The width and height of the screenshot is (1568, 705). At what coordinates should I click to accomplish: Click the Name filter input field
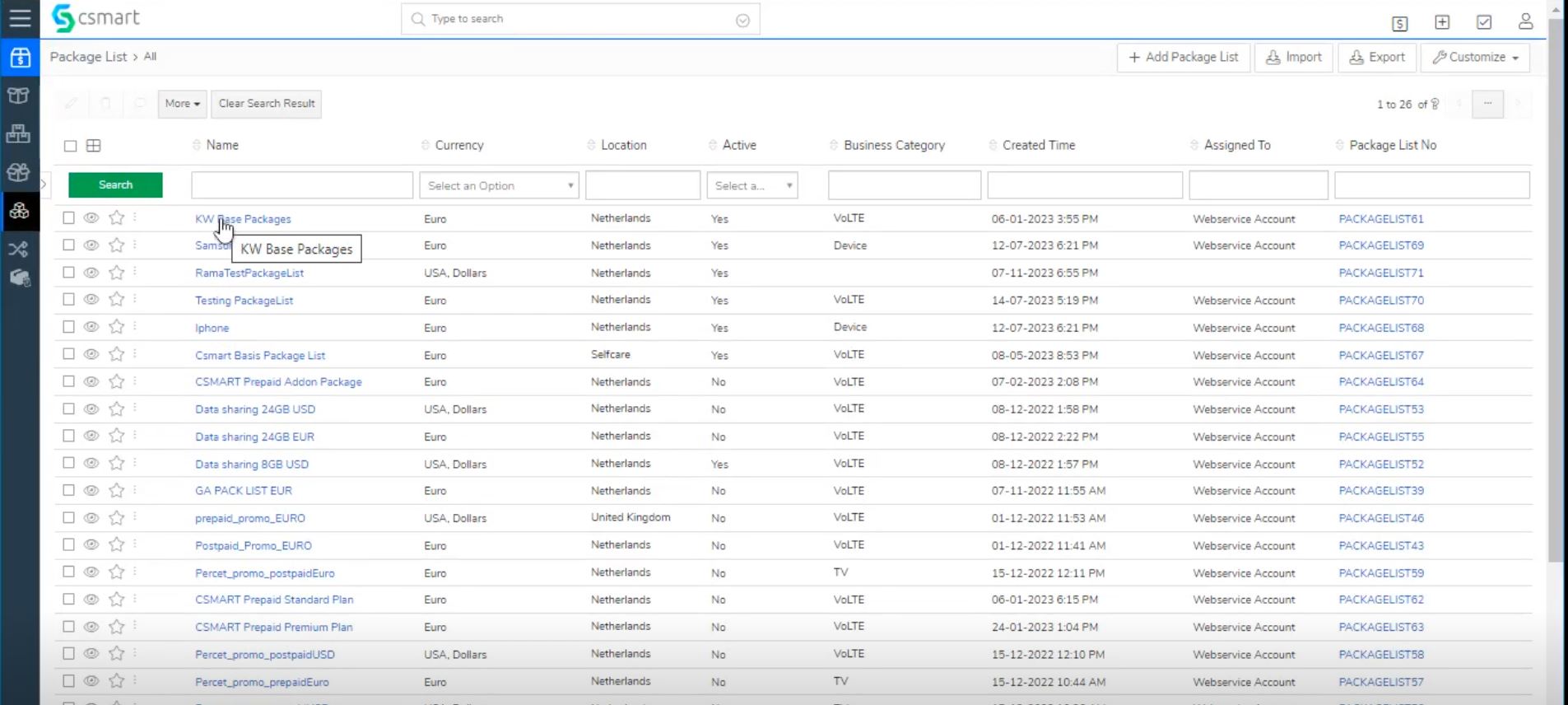pyautogui.click(x=302, y=185)
